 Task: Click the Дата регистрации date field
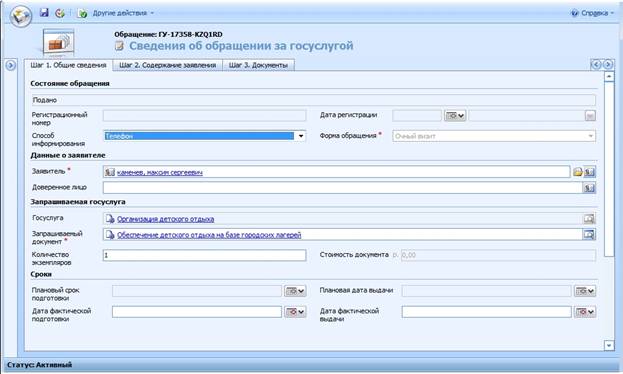[417, 116]
